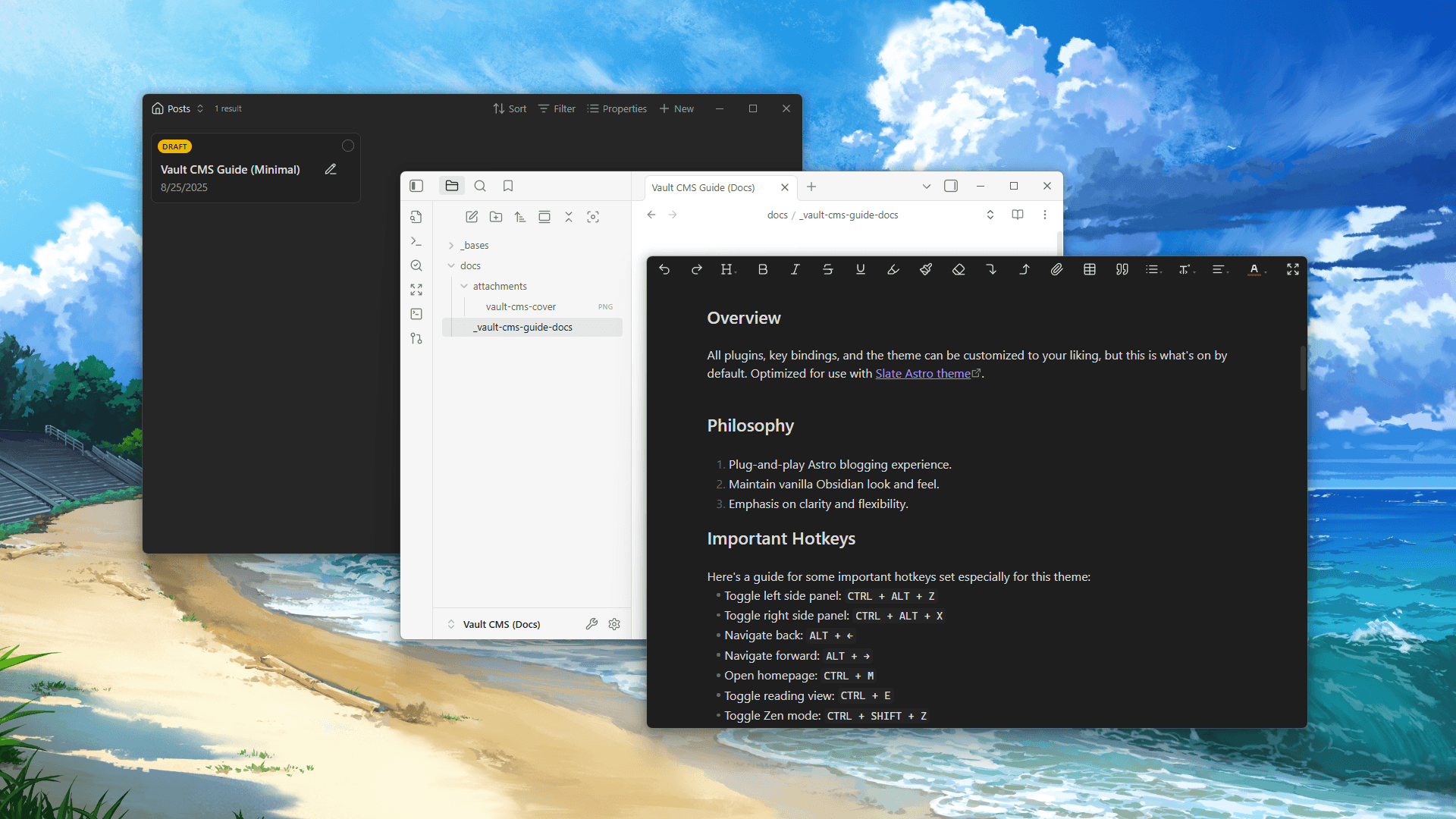Insert a blockquote from the toolbar
Image resolution: width=1456 pixels, height=819 pixels.
click(x=1122, y=269)
